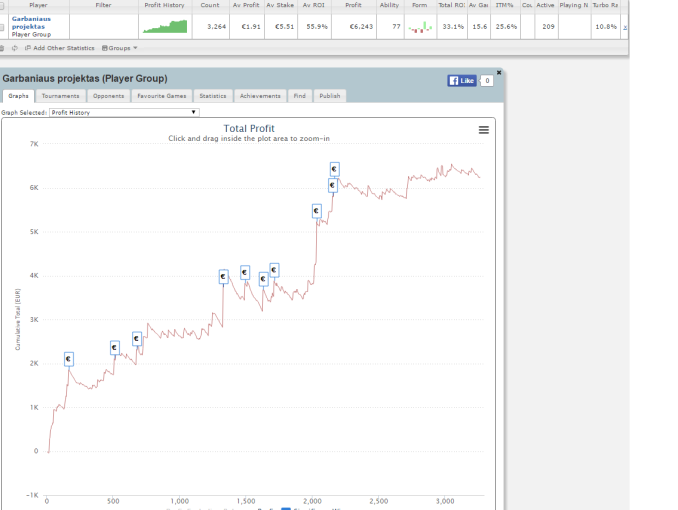The image size is (678, 510).
Task: Open the Publish tab
Action: 330,96
